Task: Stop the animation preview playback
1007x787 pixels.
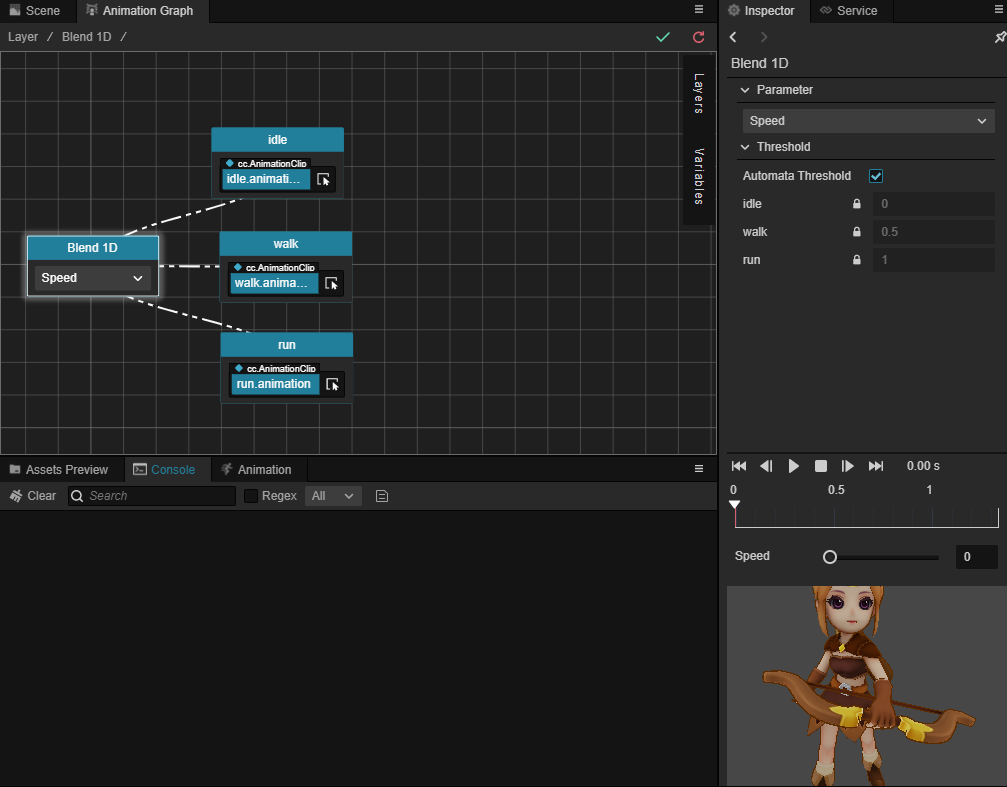Action: point(821,466)
